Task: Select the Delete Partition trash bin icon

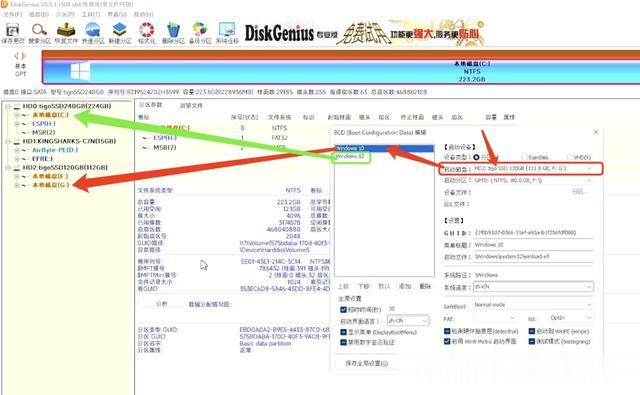Action: [173, 33]
